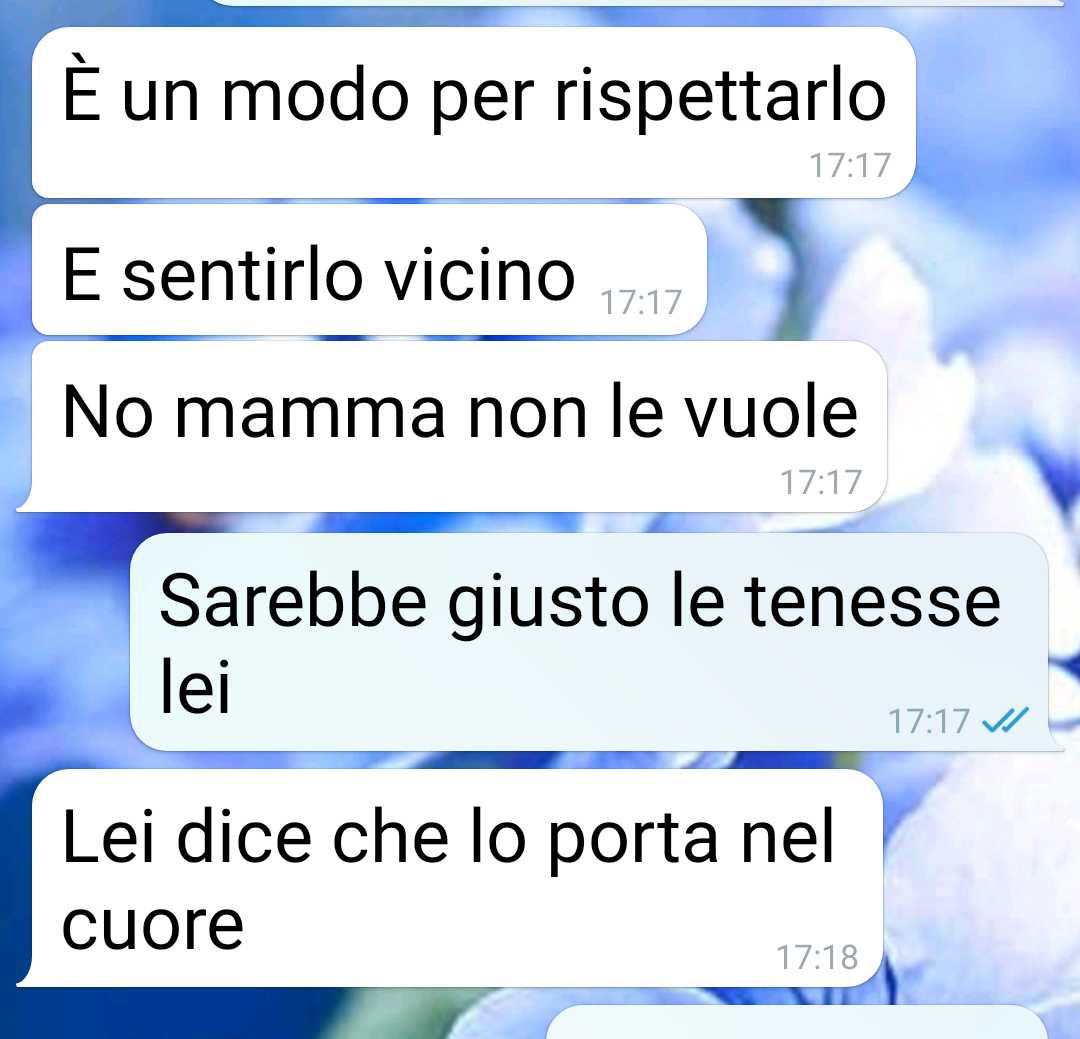This screenshot has width=1080, height=1039.
Task: Select the "E sentirlo vicino" message bubble
Action: 369,269
